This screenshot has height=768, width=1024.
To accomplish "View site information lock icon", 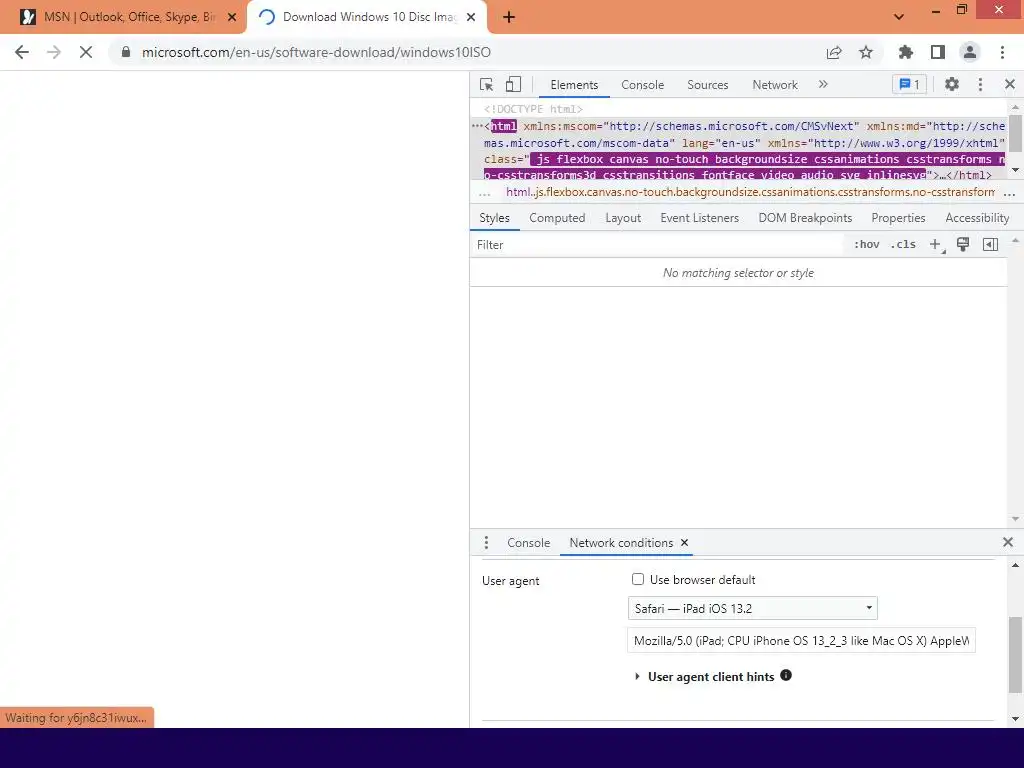I will click(126, 52).
